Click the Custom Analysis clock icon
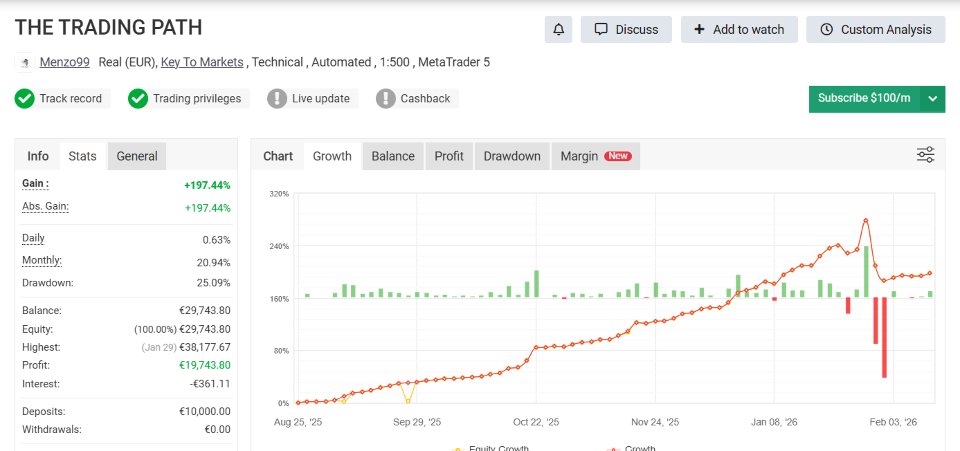960x451 pixels. pyautogui.click(x=826, y=29)
